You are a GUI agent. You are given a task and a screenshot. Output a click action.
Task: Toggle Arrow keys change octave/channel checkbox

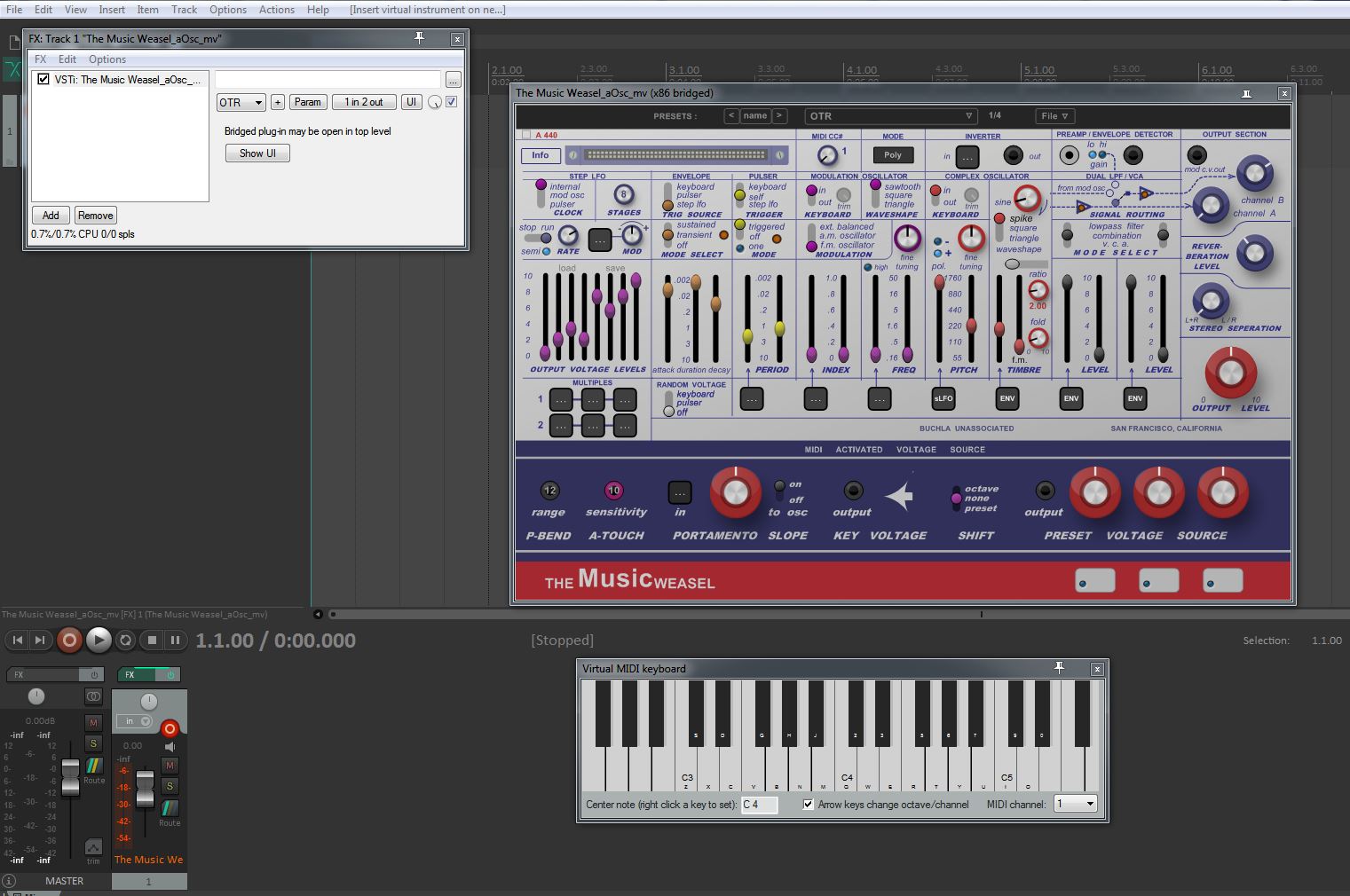808,805
